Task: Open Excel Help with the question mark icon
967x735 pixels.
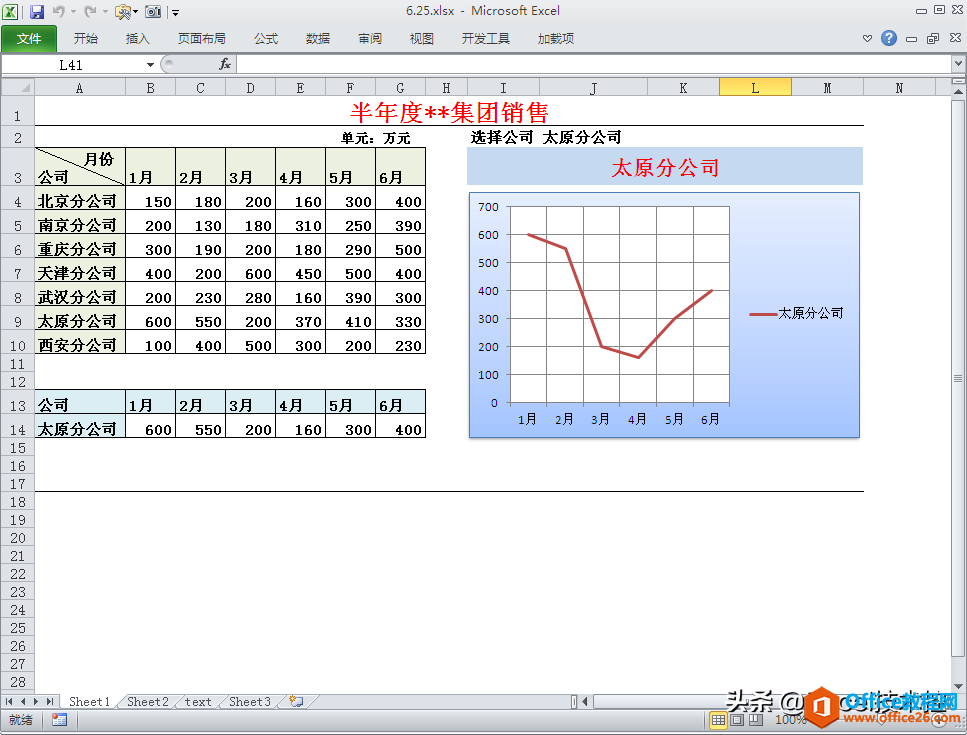Action: pyautogui.click(x=889, y=38)
